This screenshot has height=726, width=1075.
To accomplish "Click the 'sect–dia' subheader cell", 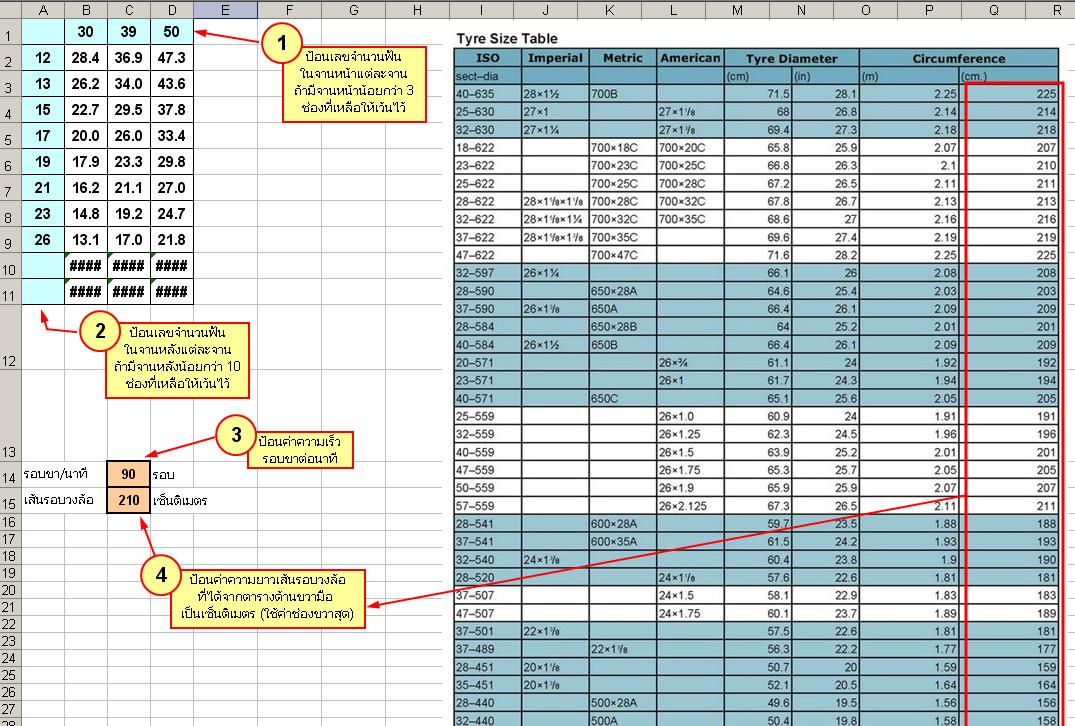I will [x=487, y=76].
